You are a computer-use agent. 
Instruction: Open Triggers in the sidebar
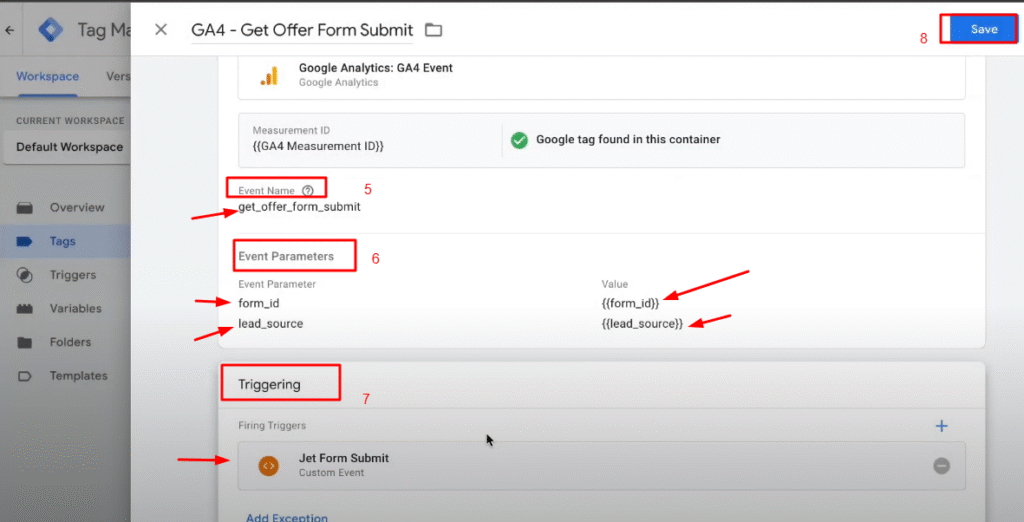(65, 275)
